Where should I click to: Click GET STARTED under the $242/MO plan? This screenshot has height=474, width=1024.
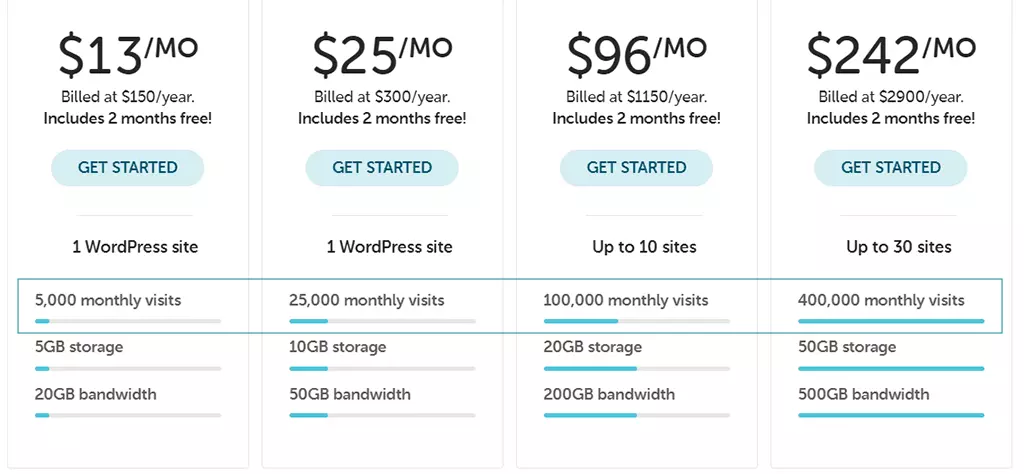(891, 168)
